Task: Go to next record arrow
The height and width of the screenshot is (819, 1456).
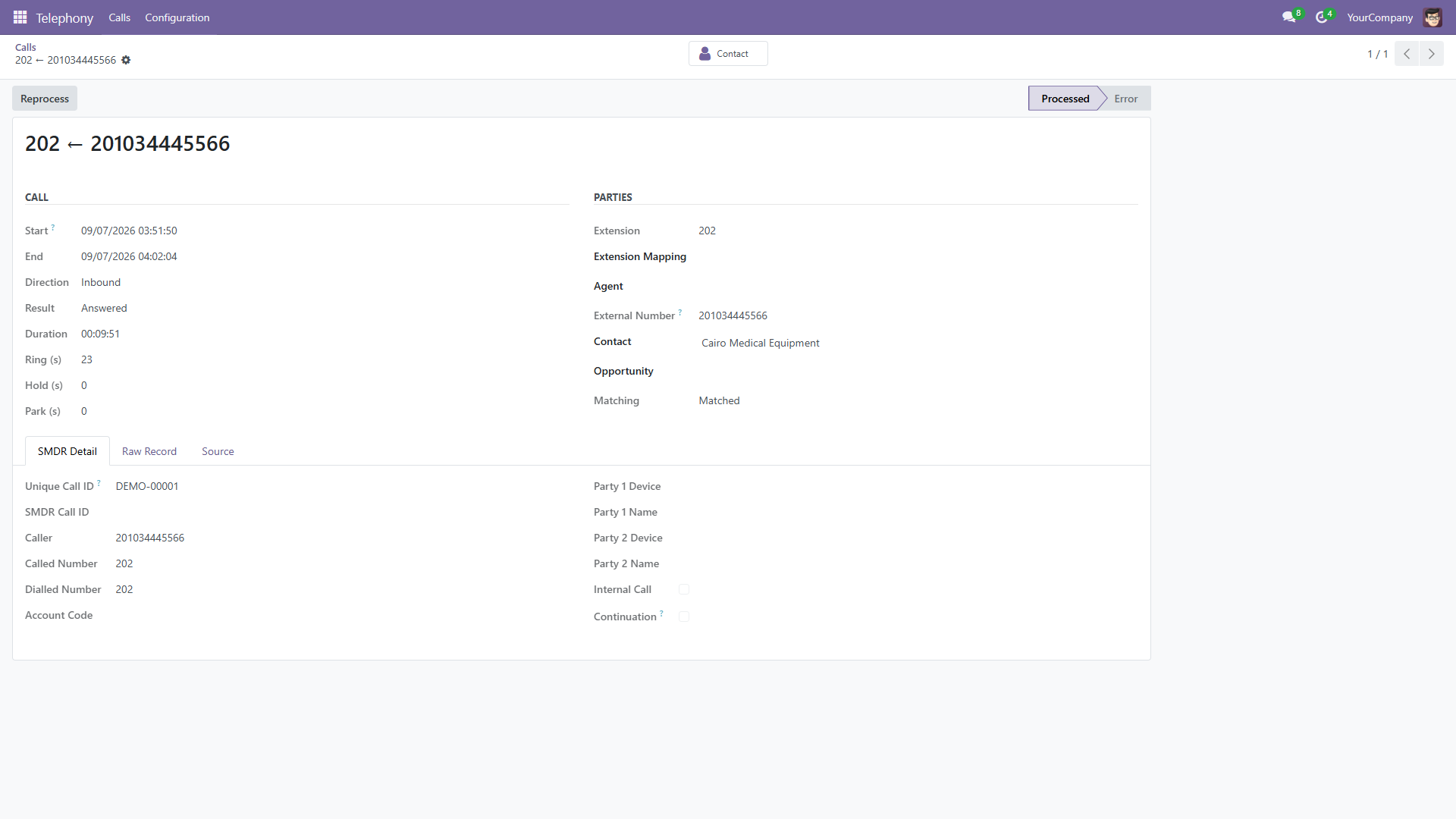Action: click(x=1432, y=54)
